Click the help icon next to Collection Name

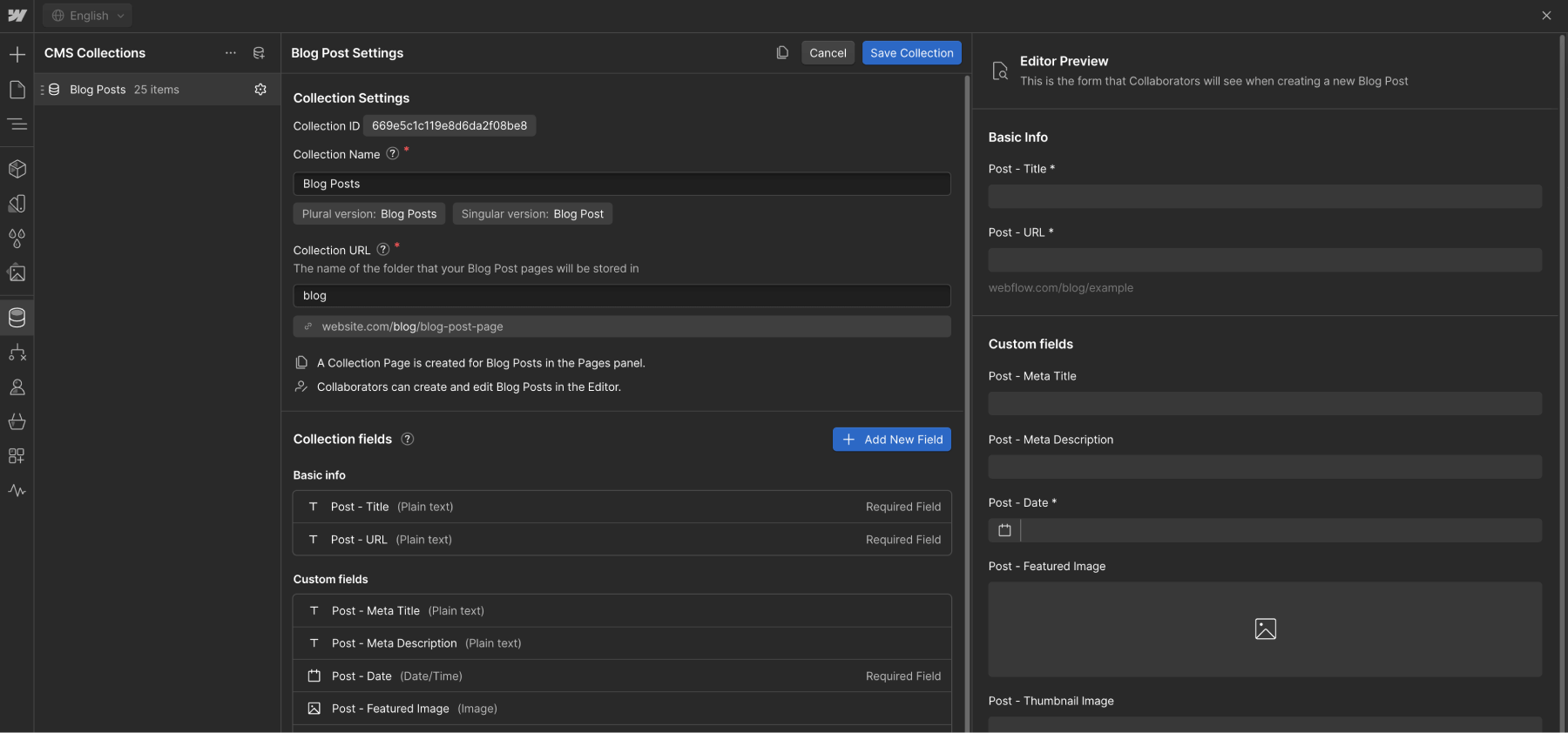click(393, 153)
